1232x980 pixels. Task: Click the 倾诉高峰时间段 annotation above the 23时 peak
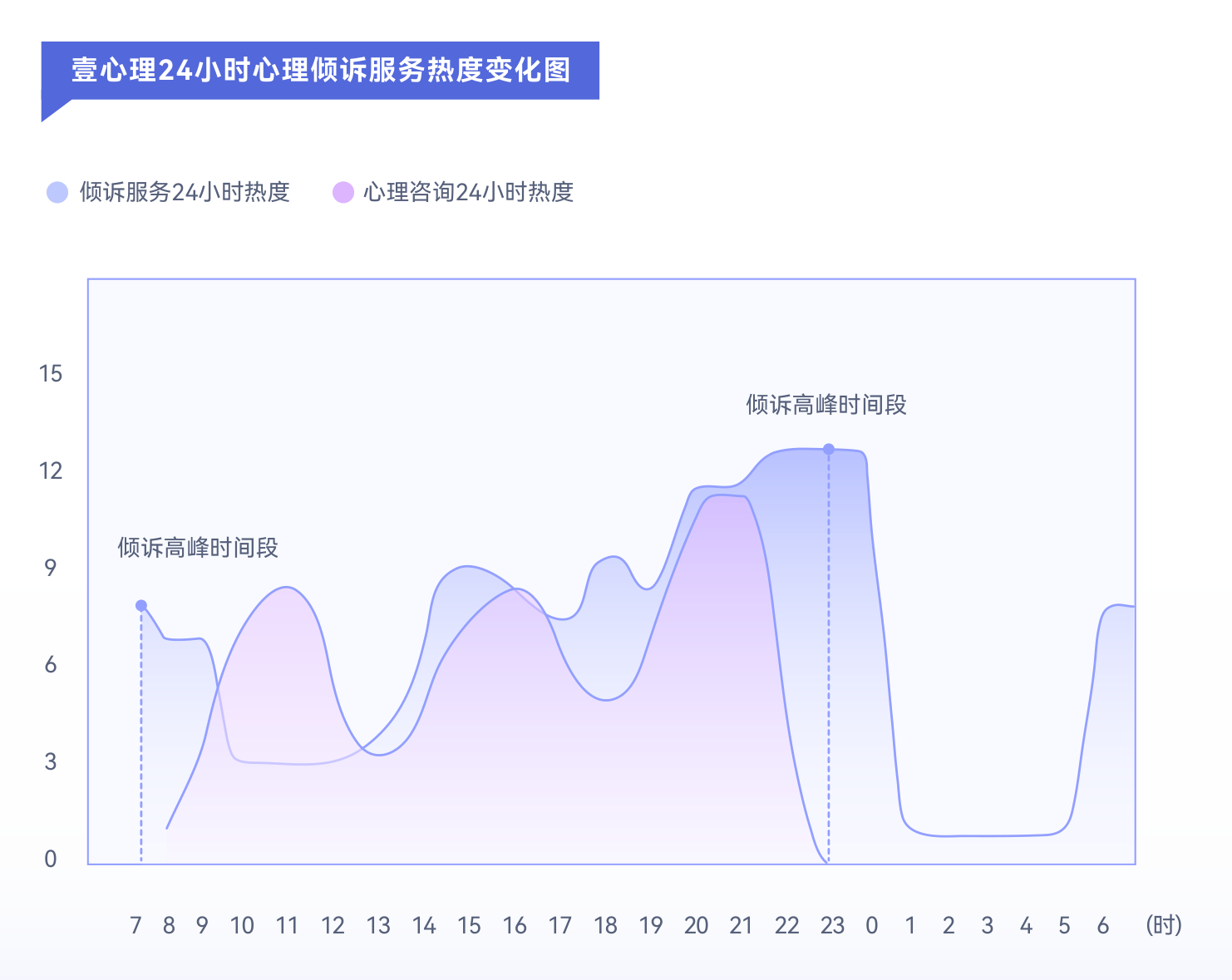click(826, 405)
